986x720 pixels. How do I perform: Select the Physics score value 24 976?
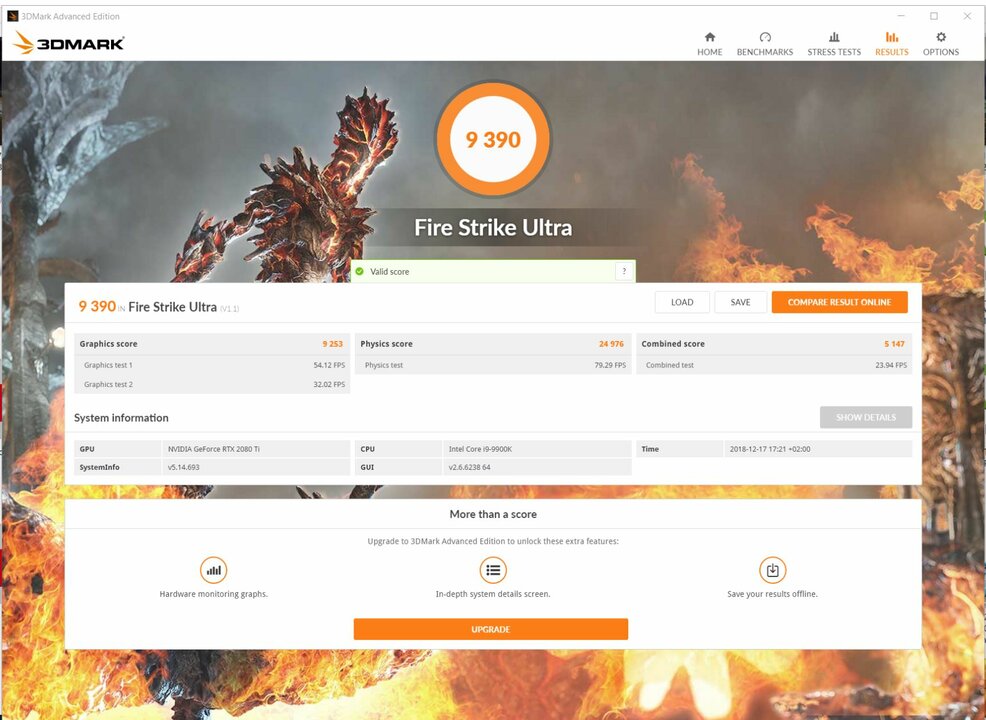pos(611,344)
